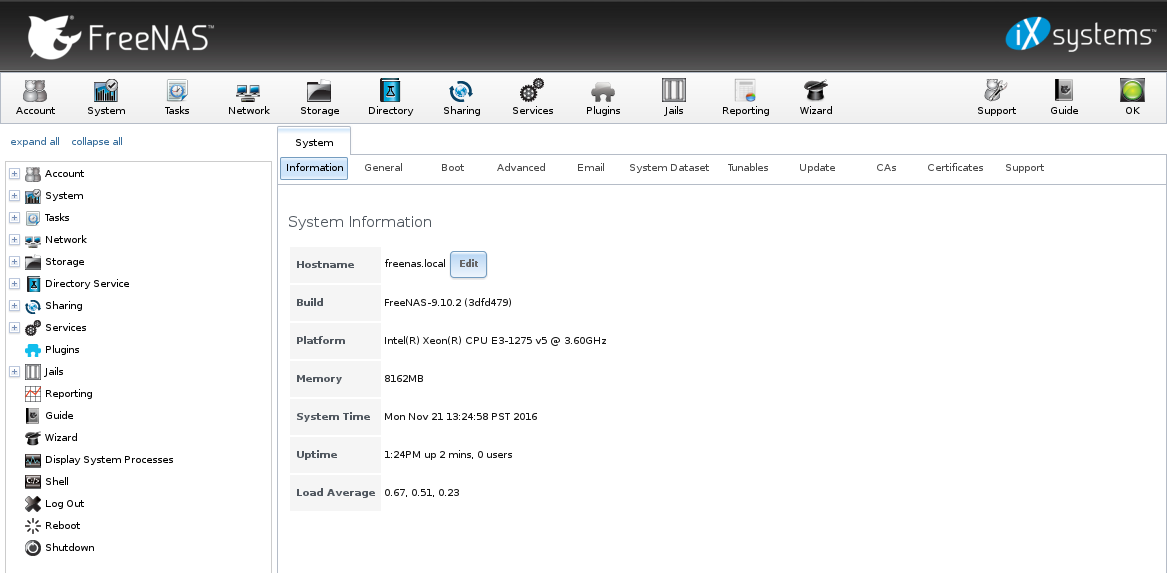Expand the Sharing node in sidebar
1167x573 pixels.
[14, 305]
